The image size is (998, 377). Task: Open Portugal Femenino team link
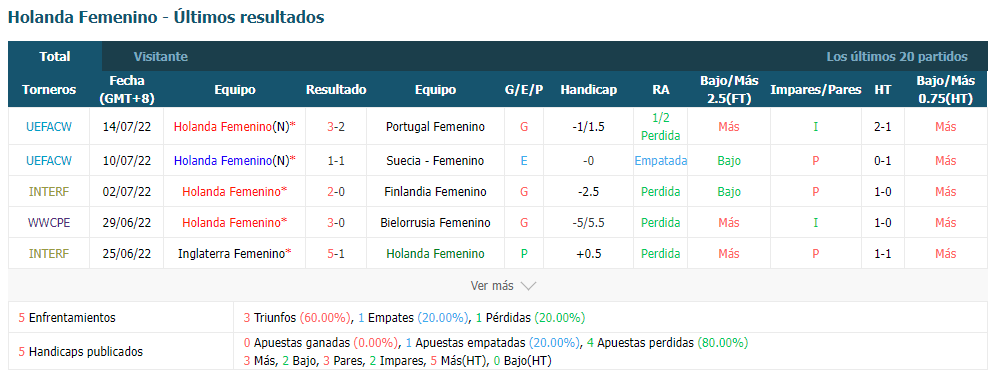(x=435, y=127)
